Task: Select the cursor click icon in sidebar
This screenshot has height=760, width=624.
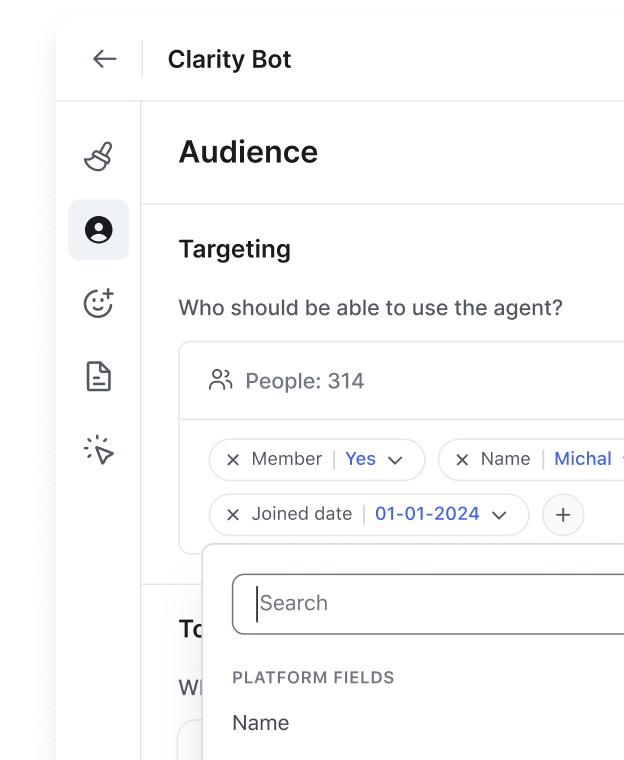Action: [x=98, y=451]
